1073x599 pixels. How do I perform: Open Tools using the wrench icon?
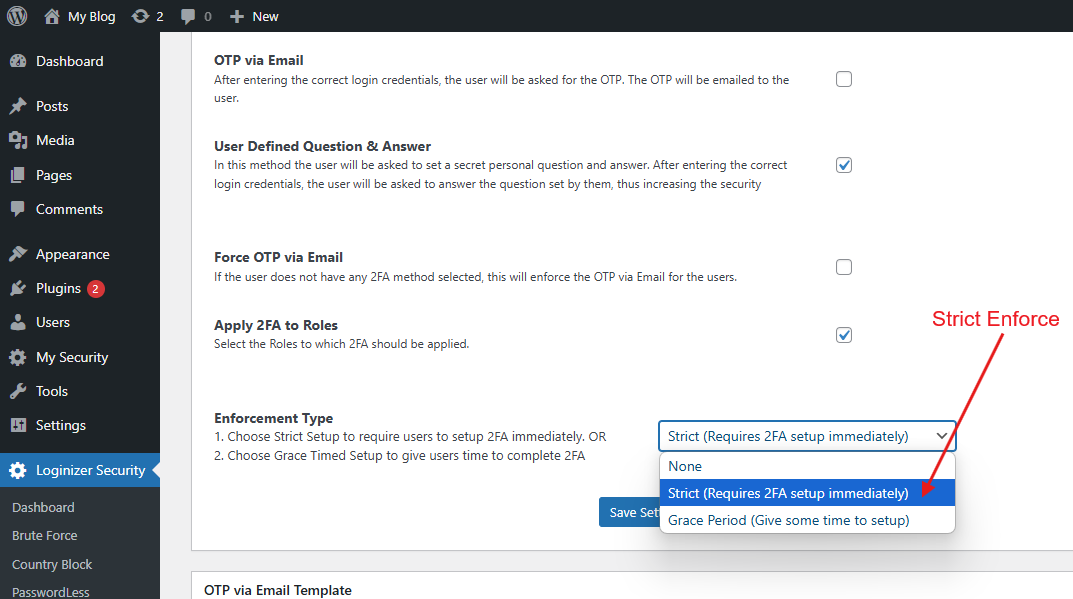[x=22, y=390]
